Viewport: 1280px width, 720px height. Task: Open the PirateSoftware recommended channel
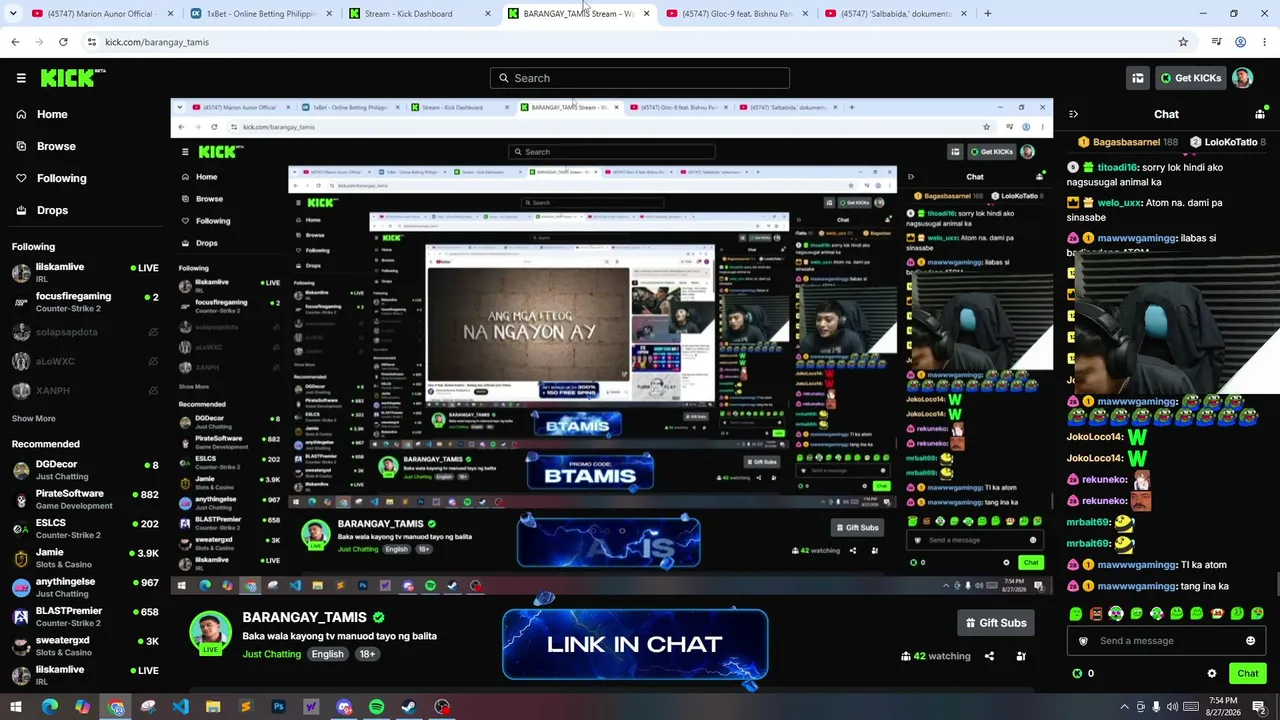pyautogui.click(x=85, y=499)
